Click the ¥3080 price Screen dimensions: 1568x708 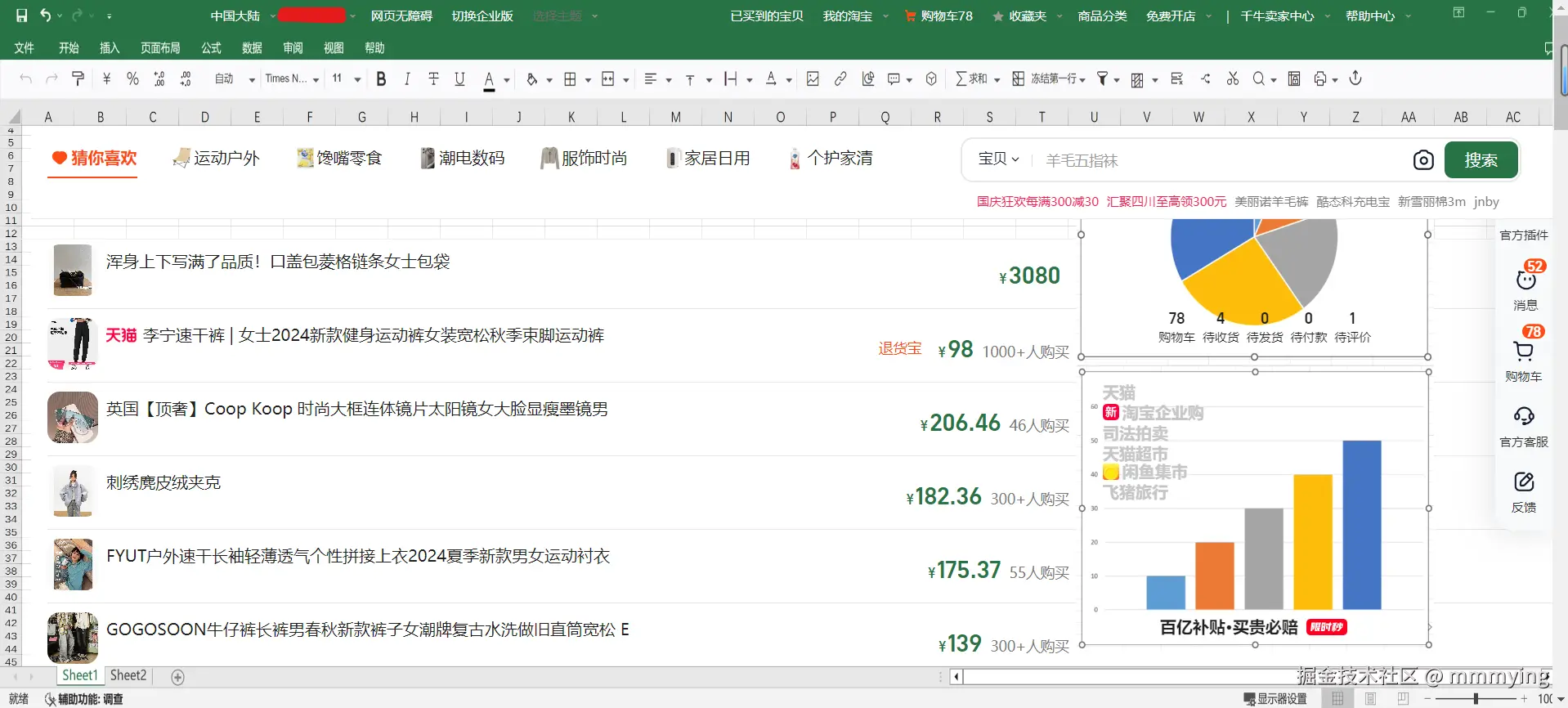click(x=1029, y=276)
